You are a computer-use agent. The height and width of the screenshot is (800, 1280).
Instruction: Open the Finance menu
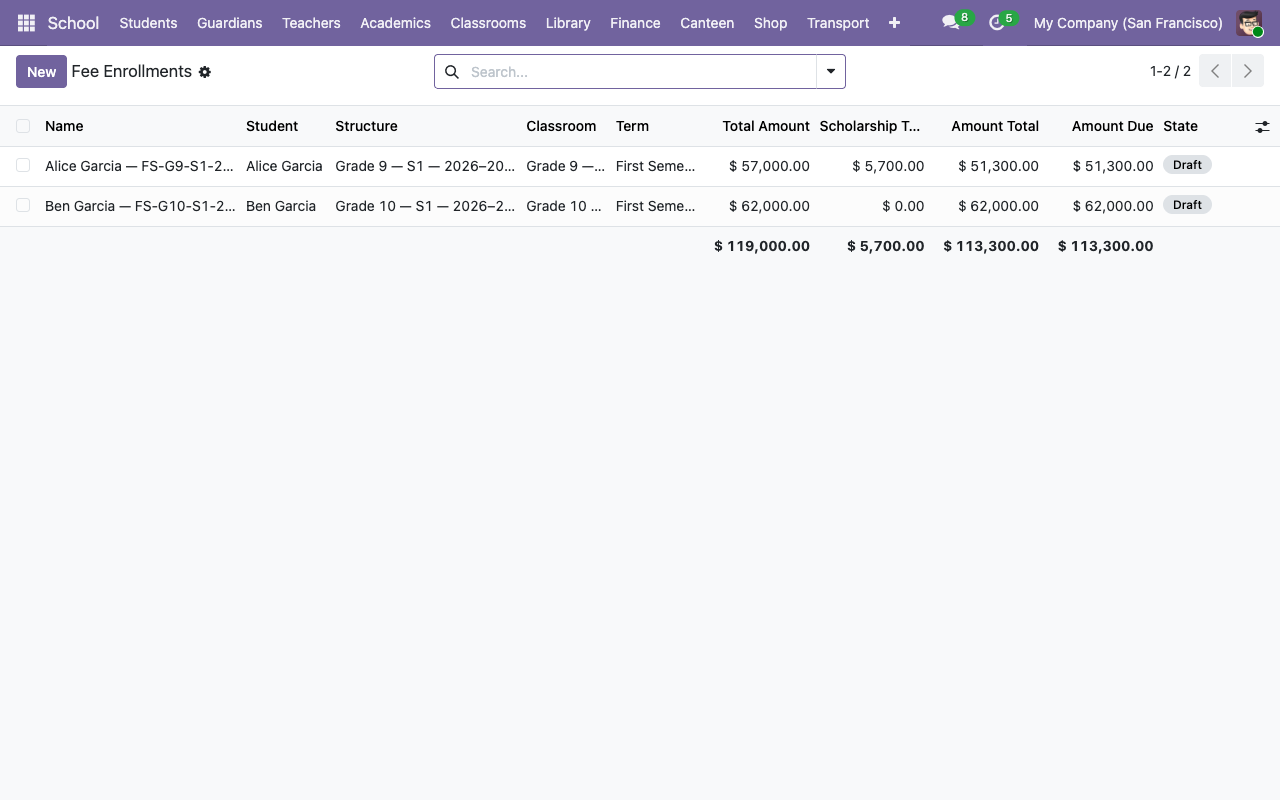pos(635,22)
